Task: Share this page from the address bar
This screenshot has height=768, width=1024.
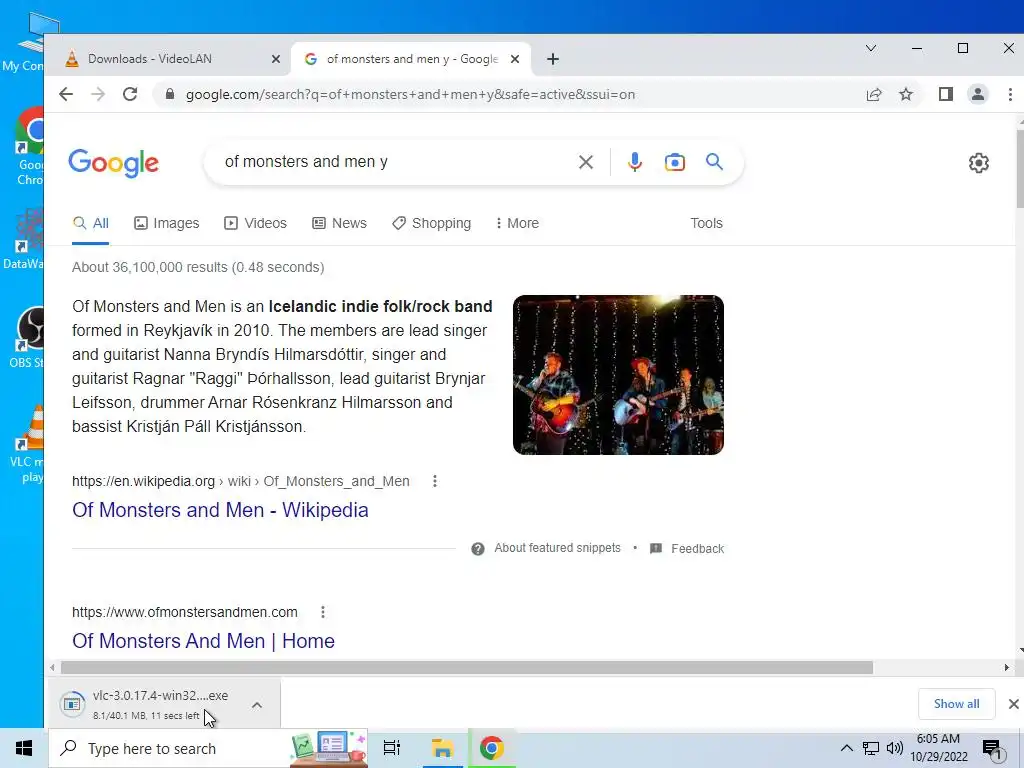Action: tap(874, 94)
